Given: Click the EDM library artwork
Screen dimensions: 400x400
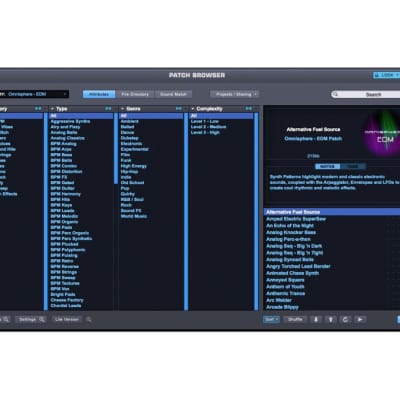Looking at the screenshot, I should pos(383,133).
